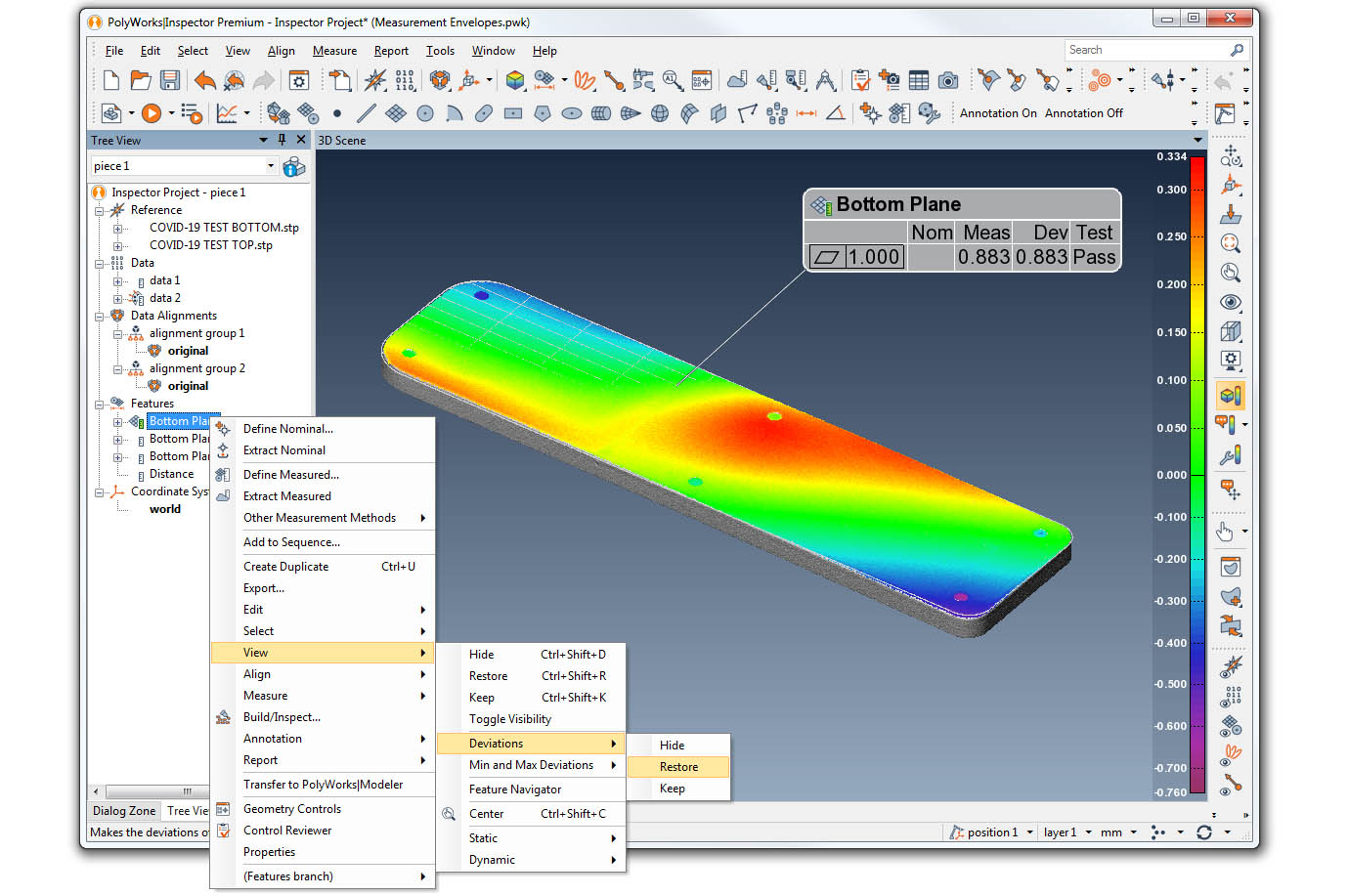This screenshot has height=896, width=1349.
Task: Select data 2 in the tree
Action: [x=165, y=298]
